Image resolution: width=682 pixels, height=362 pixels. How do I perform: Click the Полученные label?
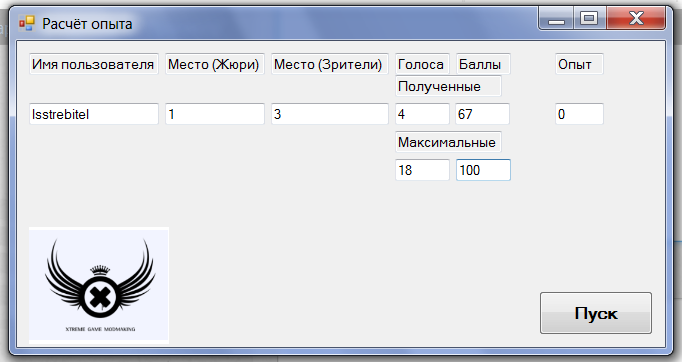click(448, 86)
